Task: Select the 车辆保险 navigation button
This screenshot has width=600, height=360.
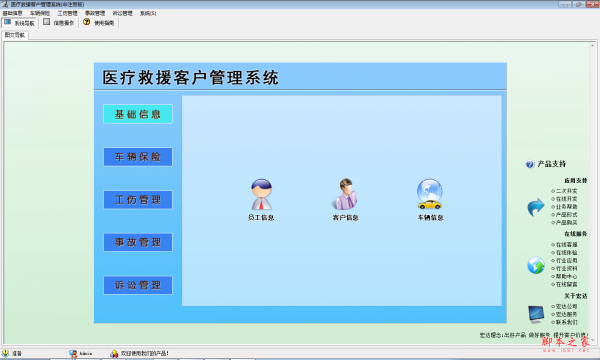Action: (138, 157)
